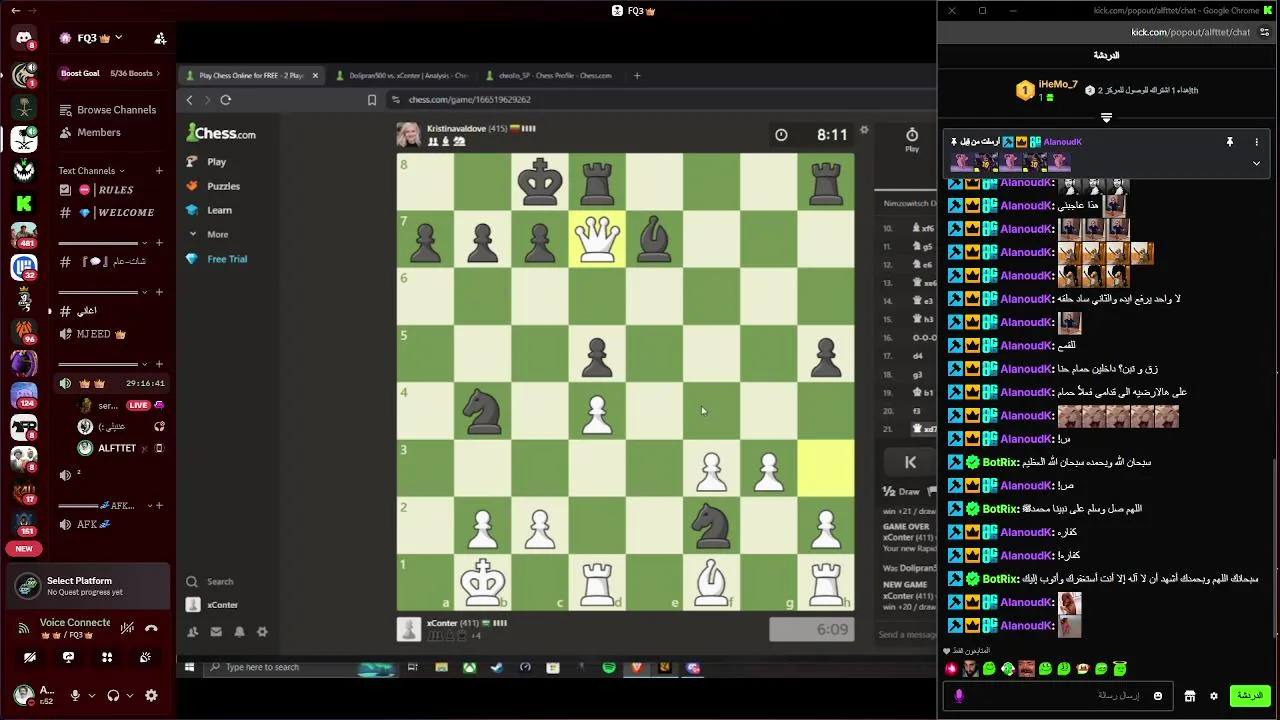The width and height of the screenshot is (1280, 720).
Task: Open headphone output options arrow
Action: click(x=130, y=695)
